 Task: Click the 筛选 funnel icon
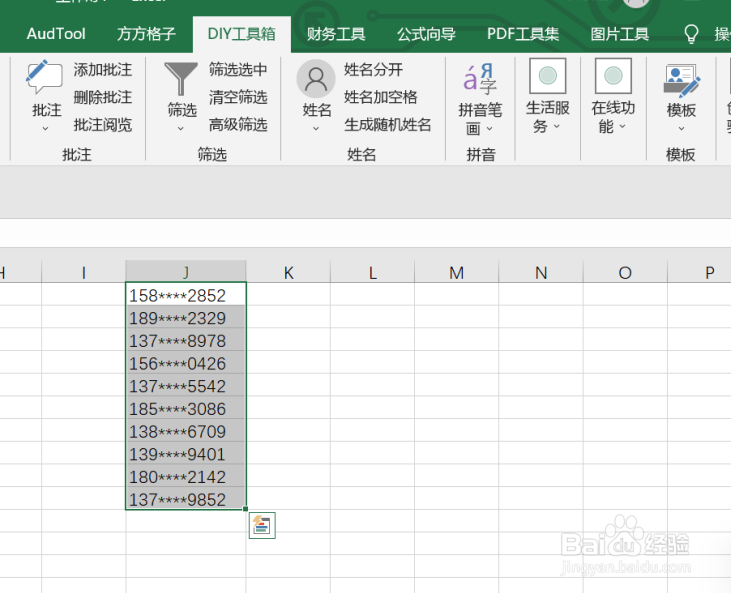(x=181, y=79)
